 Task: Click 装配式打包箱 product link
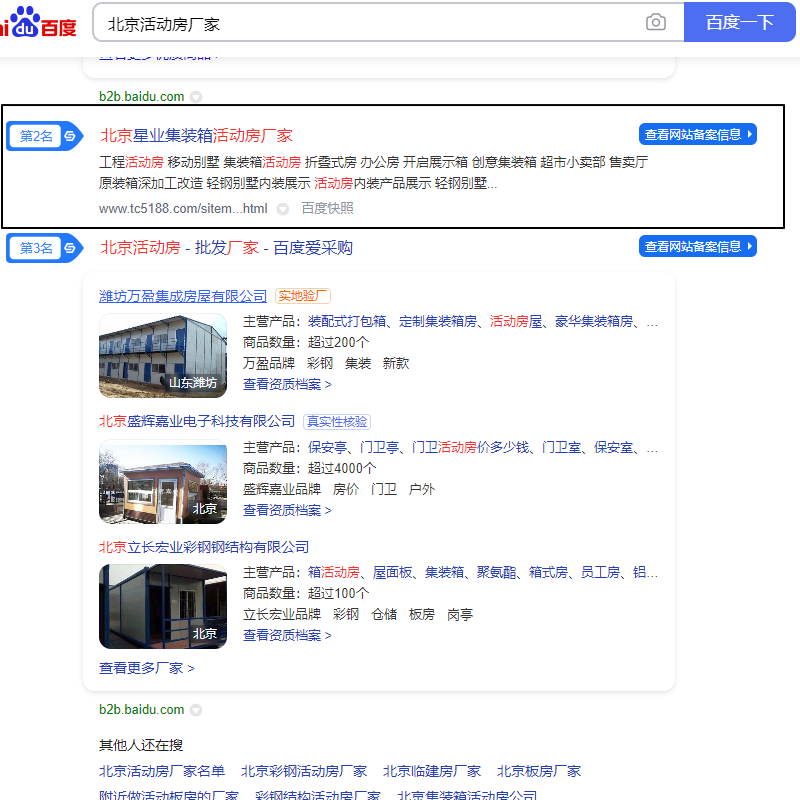point(347,321)
